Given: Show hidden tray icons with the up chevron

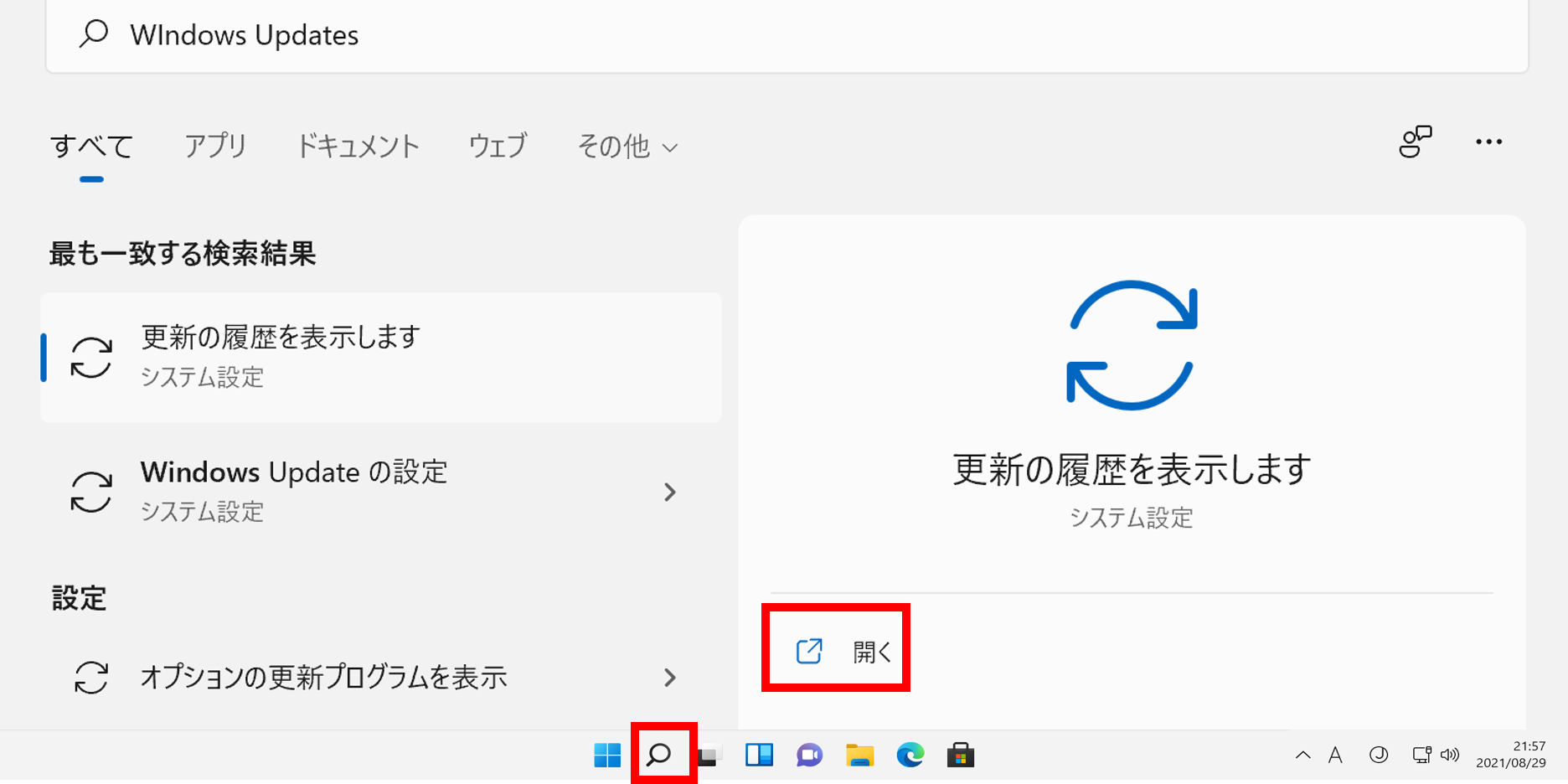Looking at the screenshot, I should 1302,756.
